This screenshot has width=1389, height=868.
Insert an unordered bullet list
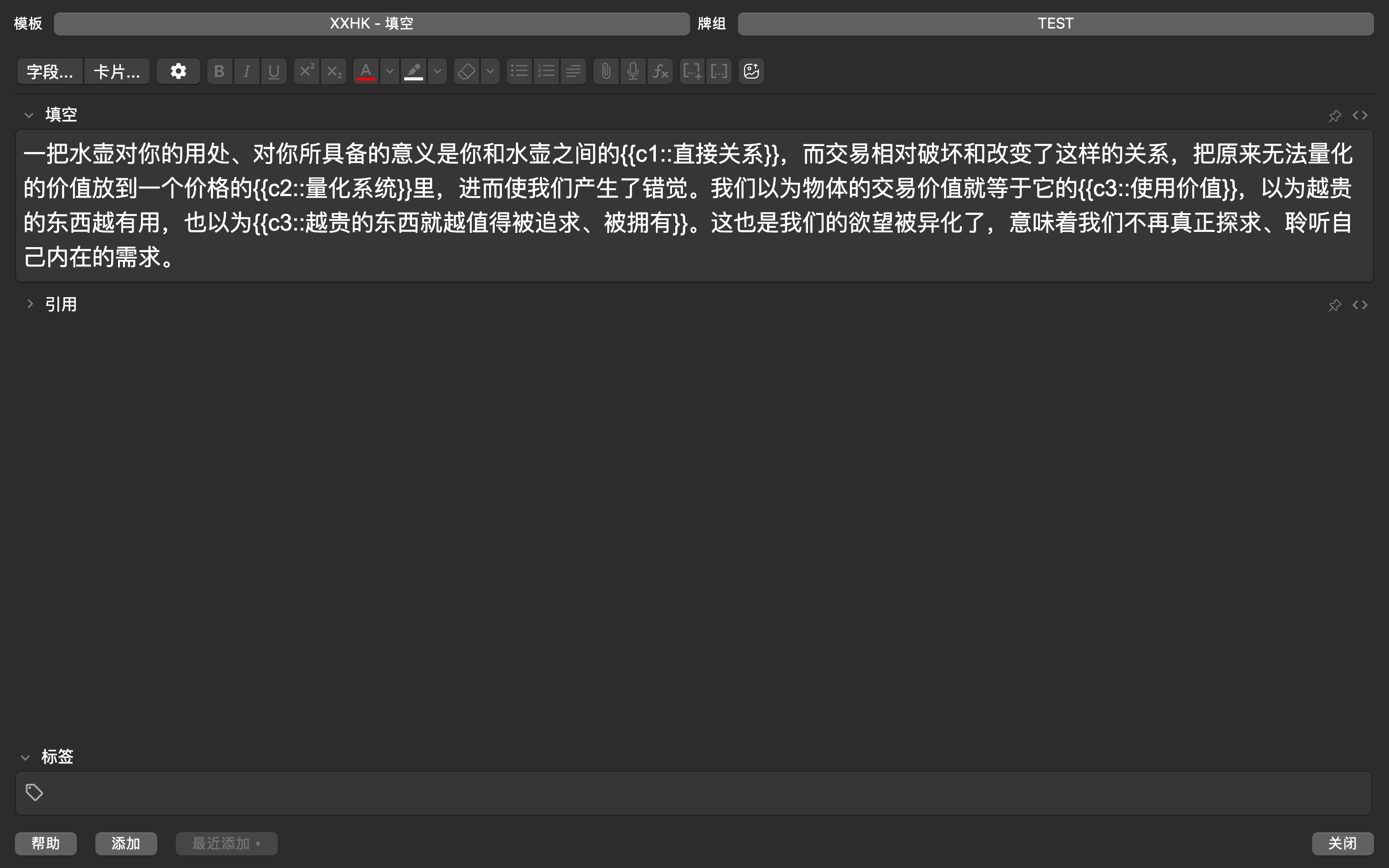[519, 71]
